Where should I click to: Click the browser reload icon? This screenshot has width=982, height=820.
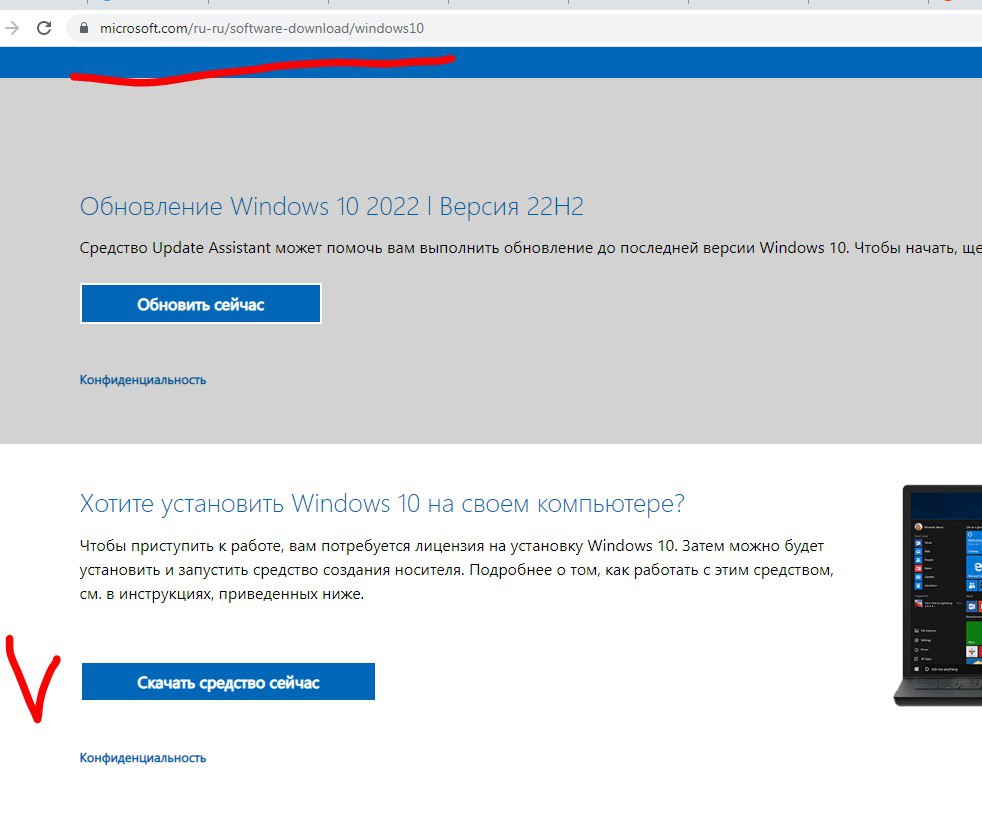tap(44, 28)
